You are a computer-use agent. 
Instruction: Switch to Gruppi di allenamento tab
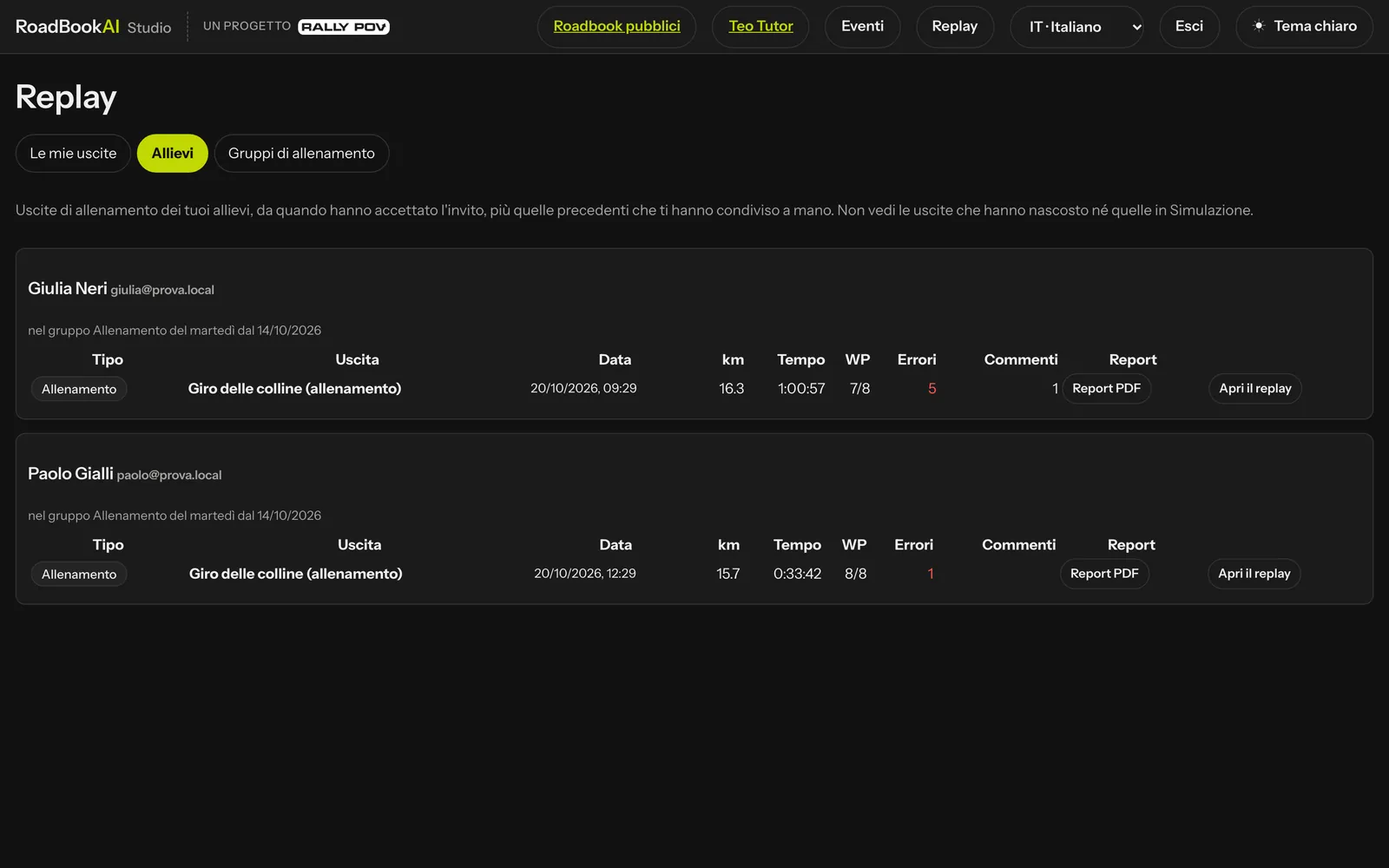coord(301,154)
